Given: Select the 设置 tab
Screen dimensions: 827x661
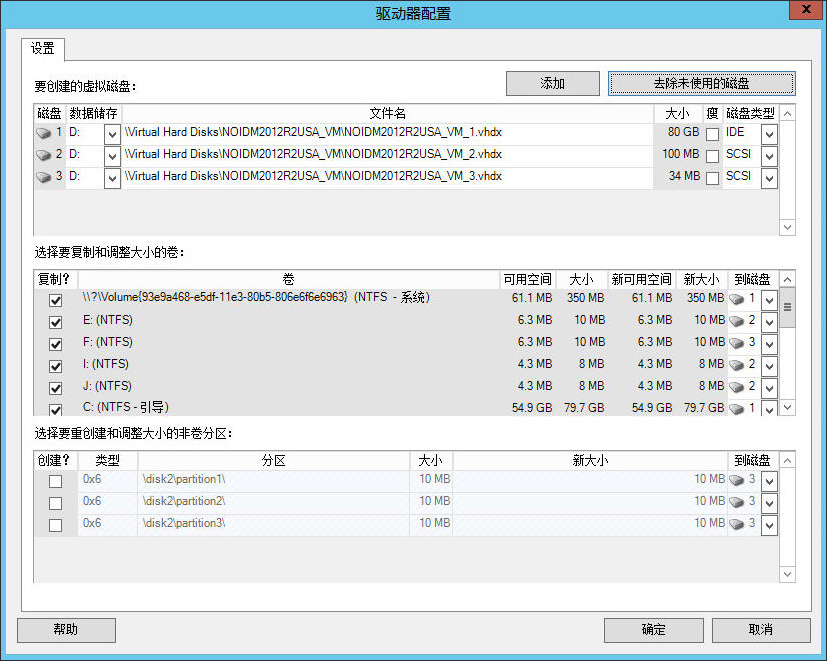Looking at the screenshot, I should pyautogui.click(x=43, y=49).
